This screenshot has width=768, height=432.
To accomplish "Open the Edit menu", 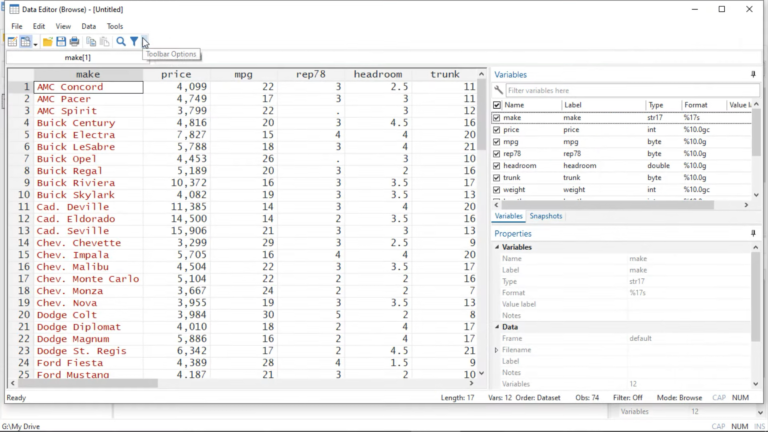I will [x=39, y=26].
